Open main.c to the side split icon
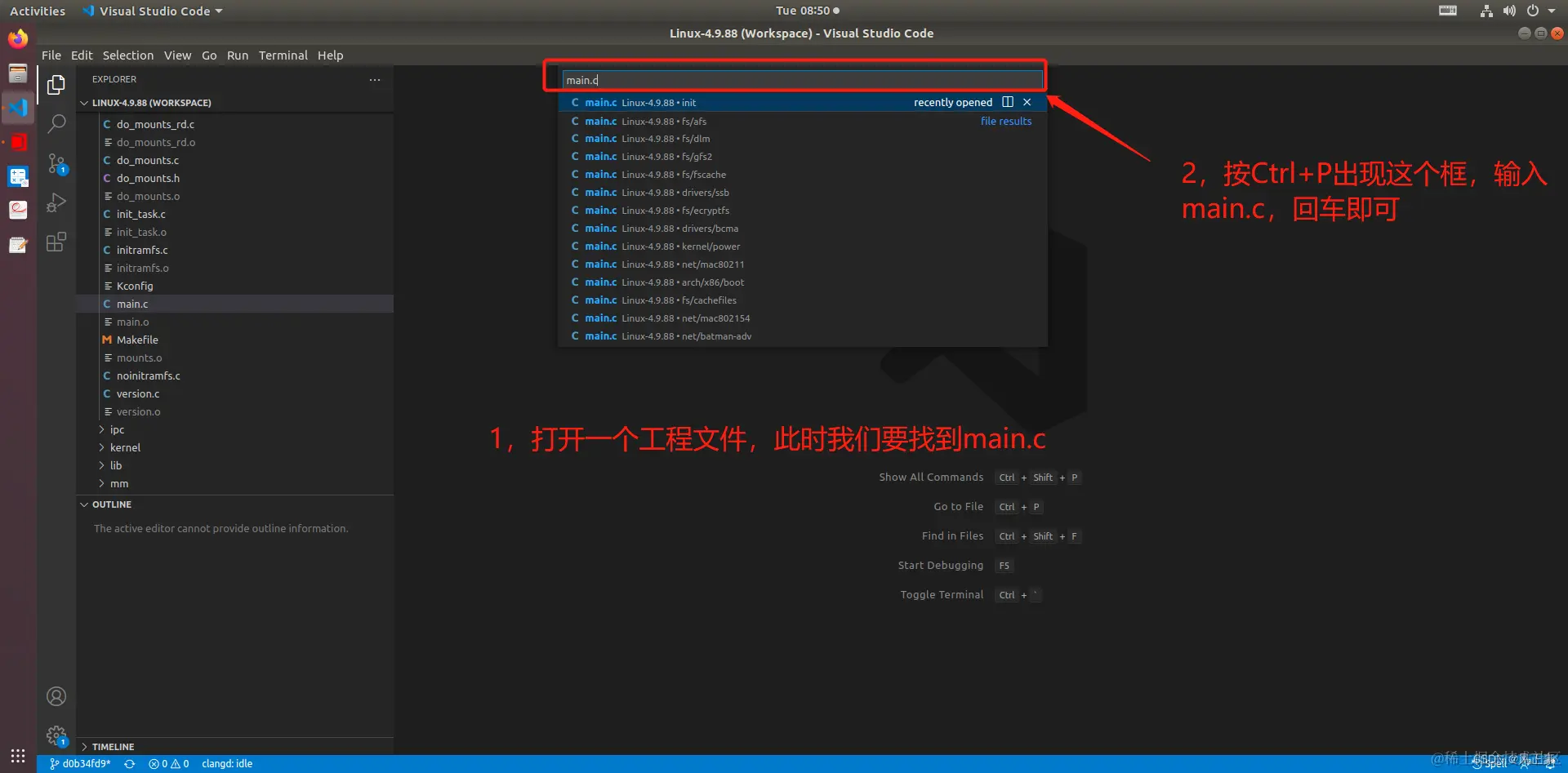The image size is (1568, 773). pyautogui.click(x=1008, y=102)
